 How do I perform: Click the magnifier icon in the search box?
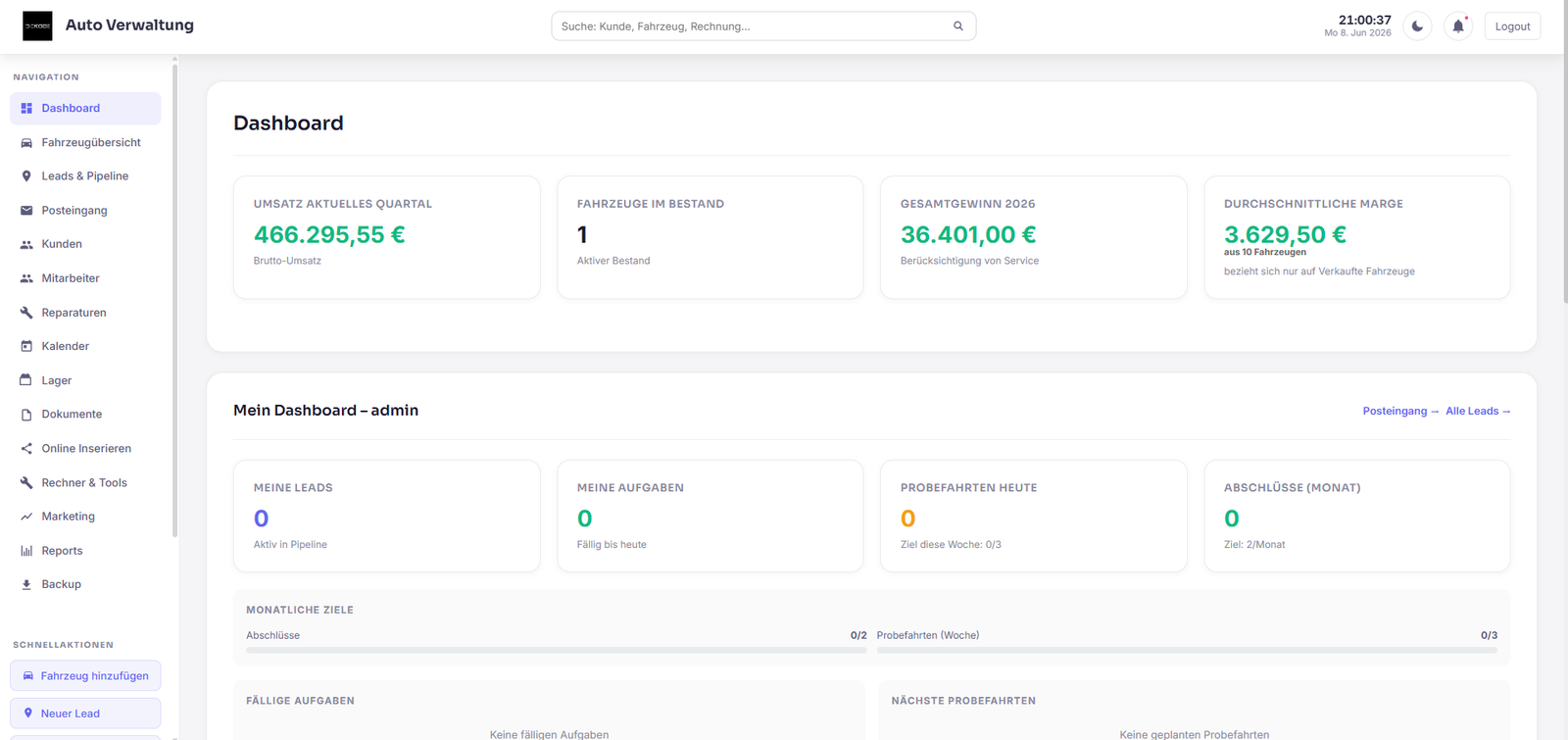click(958, 26)
